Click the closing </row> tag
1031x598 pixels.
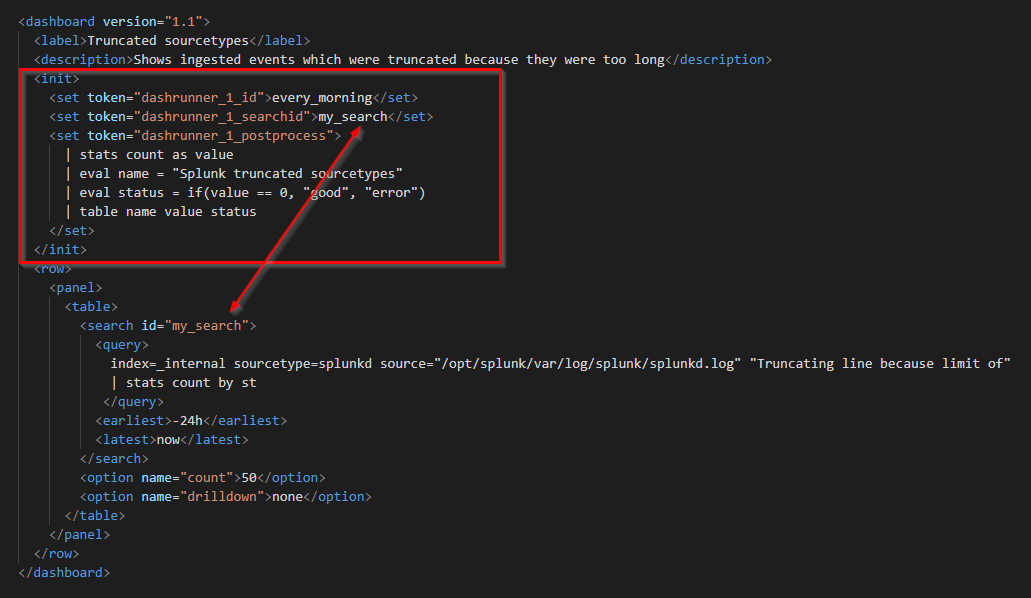pyautogui.click(x=57, y=555)
